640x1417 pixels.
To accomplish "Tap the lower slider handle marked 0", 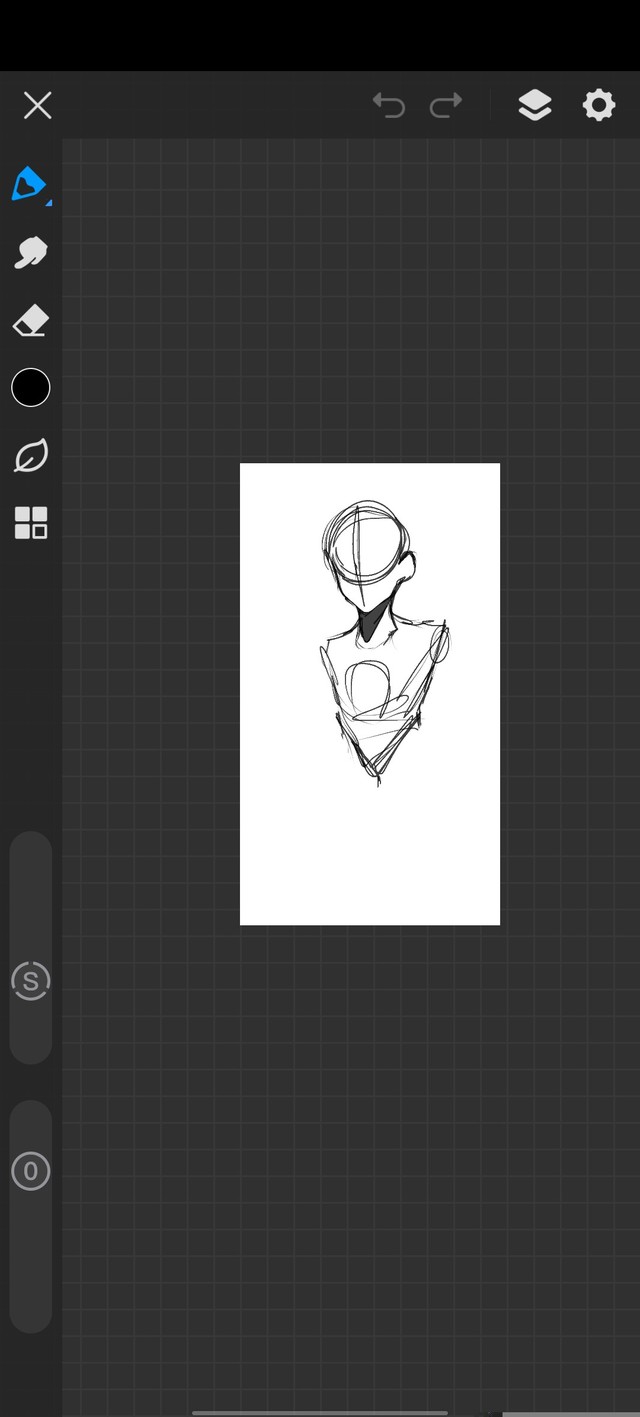I will tap(31, 1171).
